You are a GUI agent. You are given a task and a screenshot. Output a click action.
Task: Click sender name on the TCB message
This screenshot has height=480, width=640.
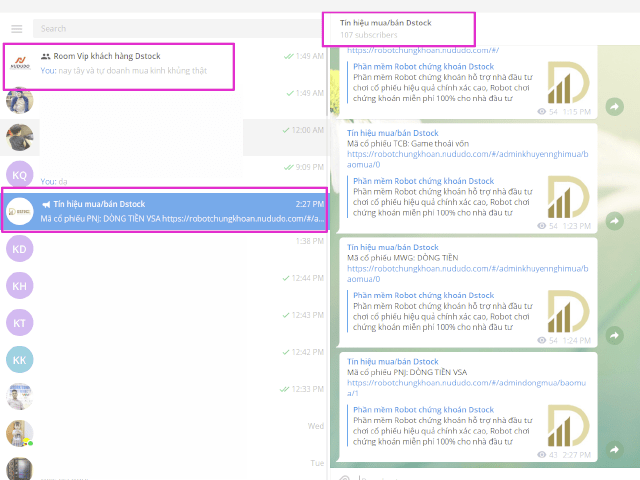click(393, 133)
